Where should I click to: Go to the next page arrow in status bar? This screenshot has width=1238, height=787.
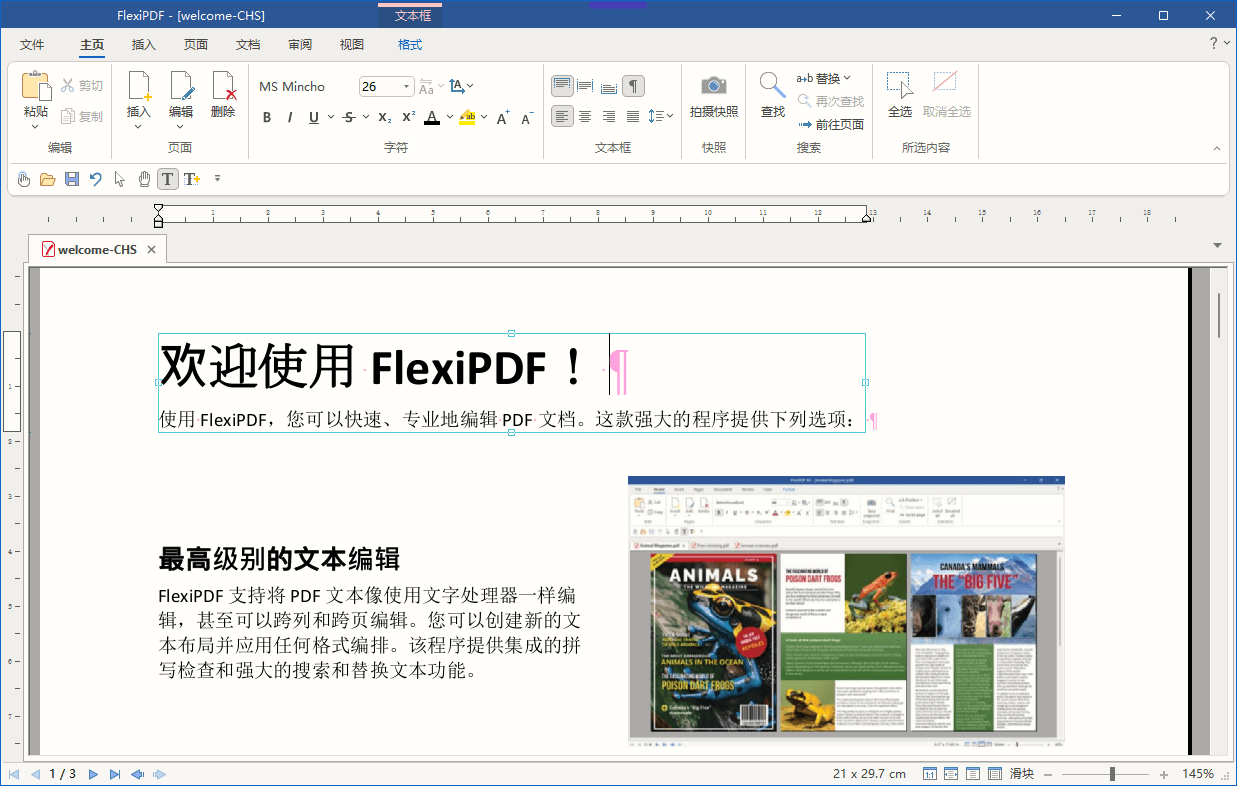(x=93, y=774)
